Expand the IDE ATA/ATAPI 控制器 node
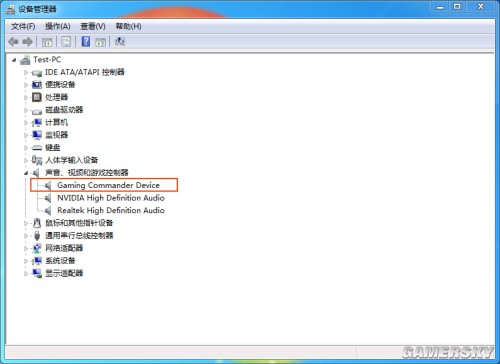The height and width of the screenshot is (364, 500). coord(26,72)
